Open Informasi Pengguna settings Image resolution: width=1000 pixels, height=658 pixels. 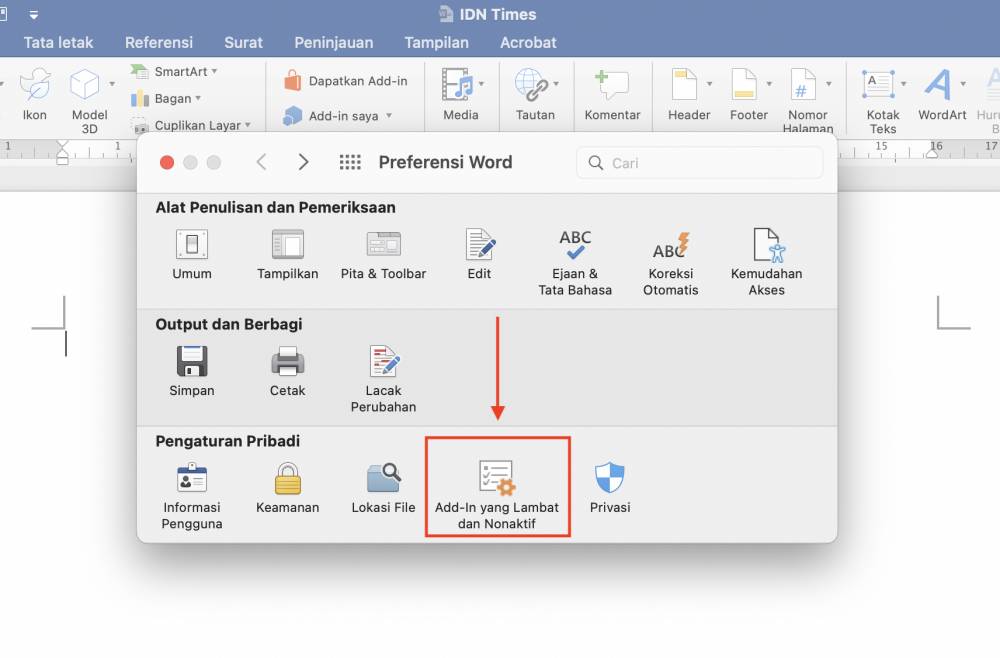pyautogui.click(x=191, y=496)
